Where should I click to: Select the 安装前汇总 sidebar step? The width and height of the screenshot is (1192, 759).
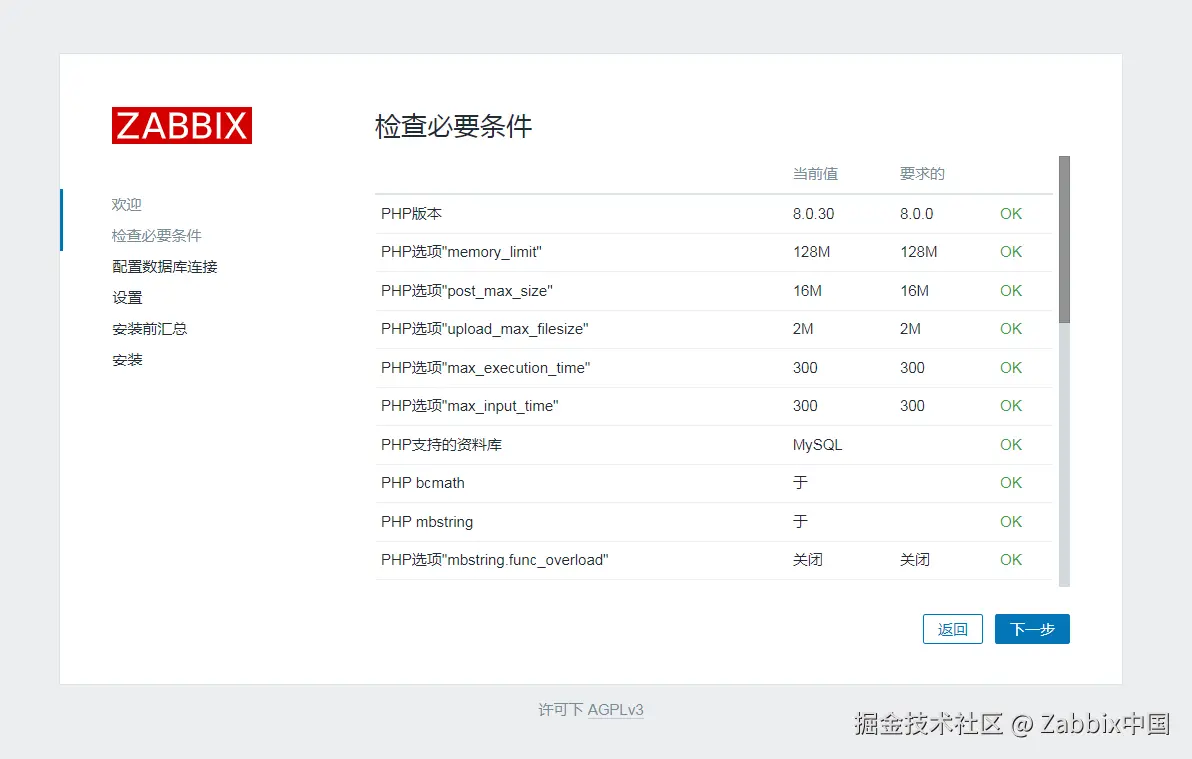coord(149,329)
